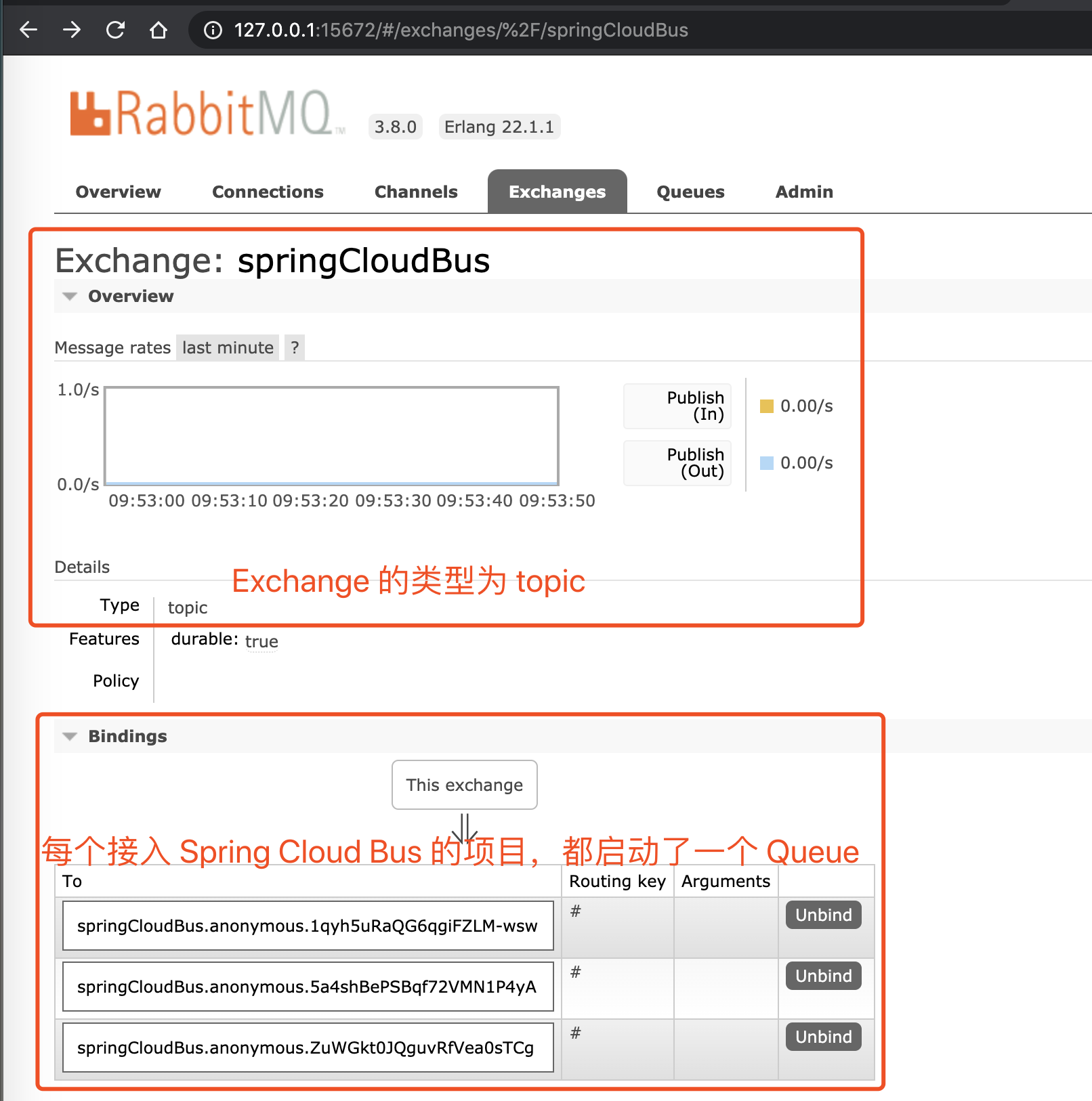Click the 'Exchange: springCloudBus' heading
Screen dimensions: 1092x1101
click(x=272, y=261)
